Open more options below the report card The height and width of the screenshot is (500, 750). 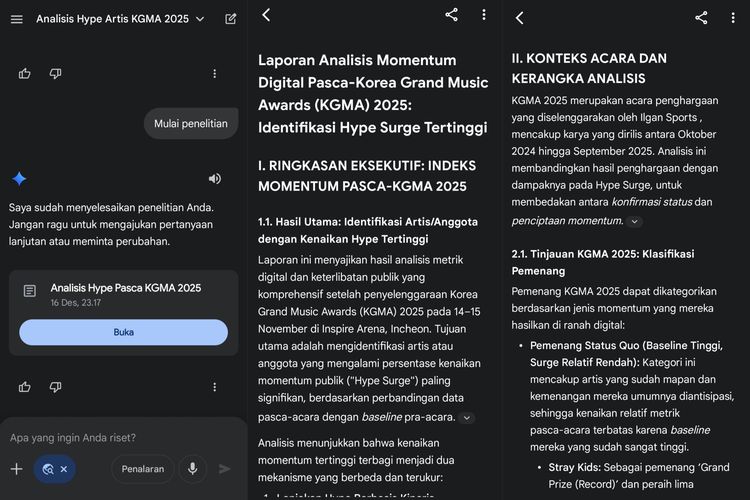tap(215, 387)
